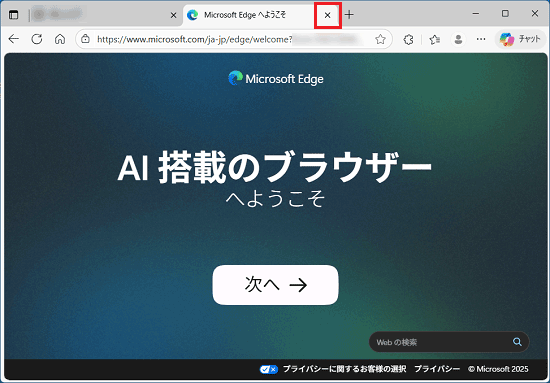This screenshot has height=383, width=550.
Task: Open the Copilot チャット button
Action: [521, 39]
